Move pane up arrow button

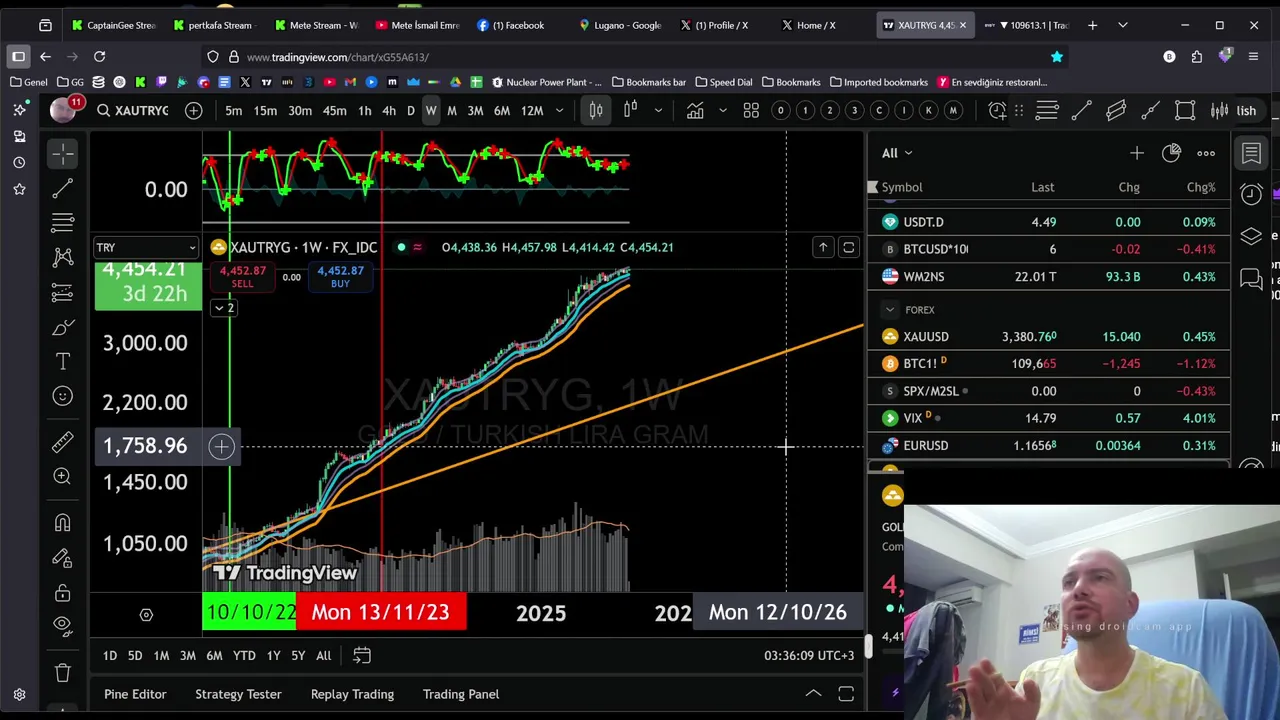(x=823, y=247)
